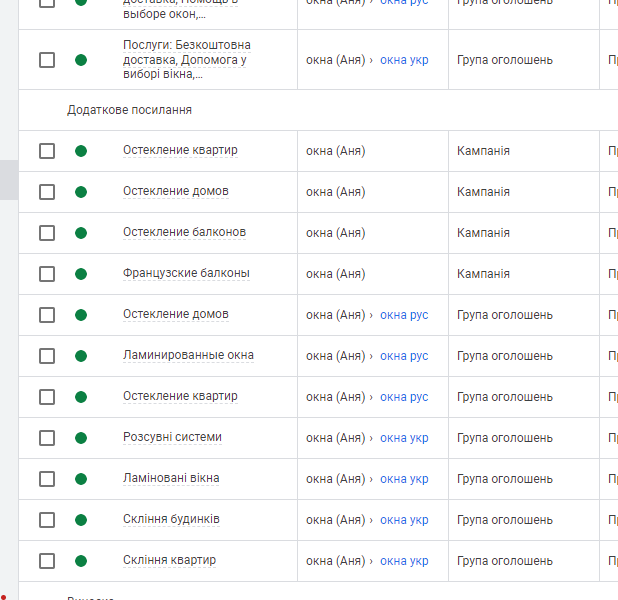Click status dot for Послуги: Безкоштовна доставка row
Image resolution: width=618 pixels, height=600 pixels.
(81, 60)
